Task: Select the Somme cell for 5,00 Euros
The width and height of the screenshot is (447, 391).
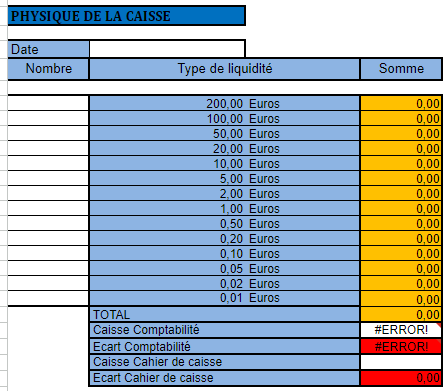Action: click(x=401, y=178)
